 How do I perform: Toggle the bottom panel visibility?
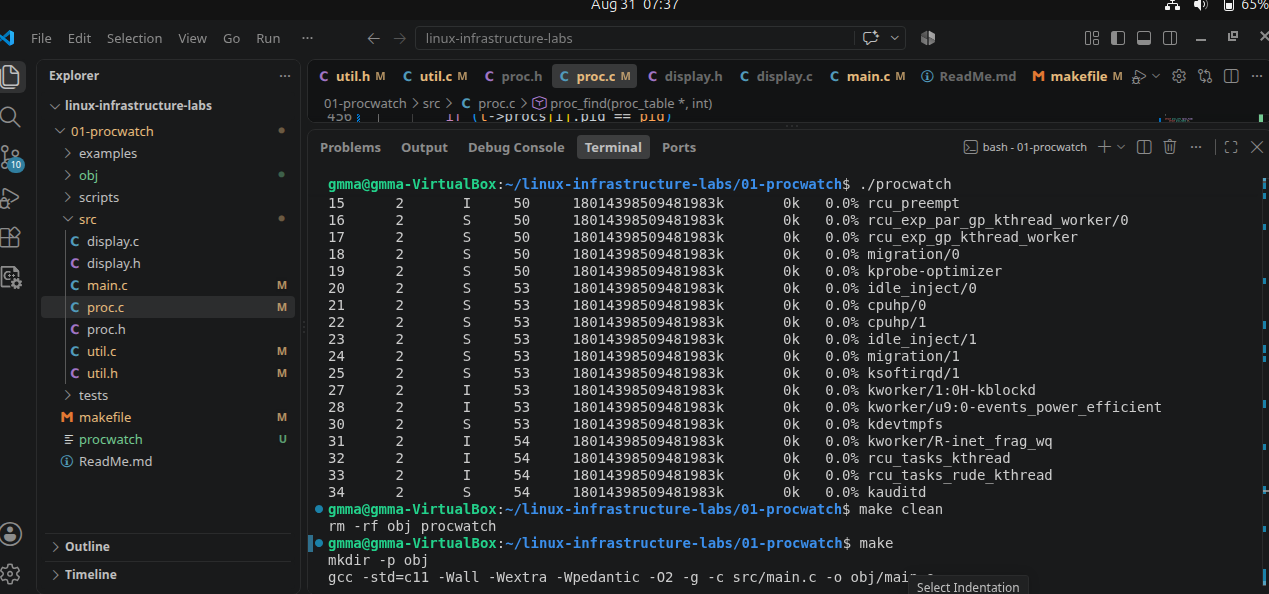[1143, 38]
